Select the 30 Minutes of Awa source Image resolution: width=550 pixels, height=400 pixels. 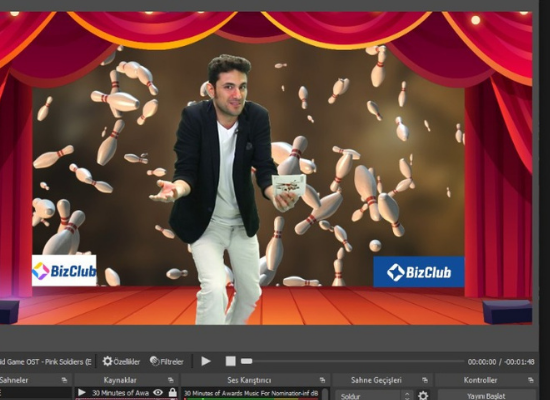click(x=120, y=393)
